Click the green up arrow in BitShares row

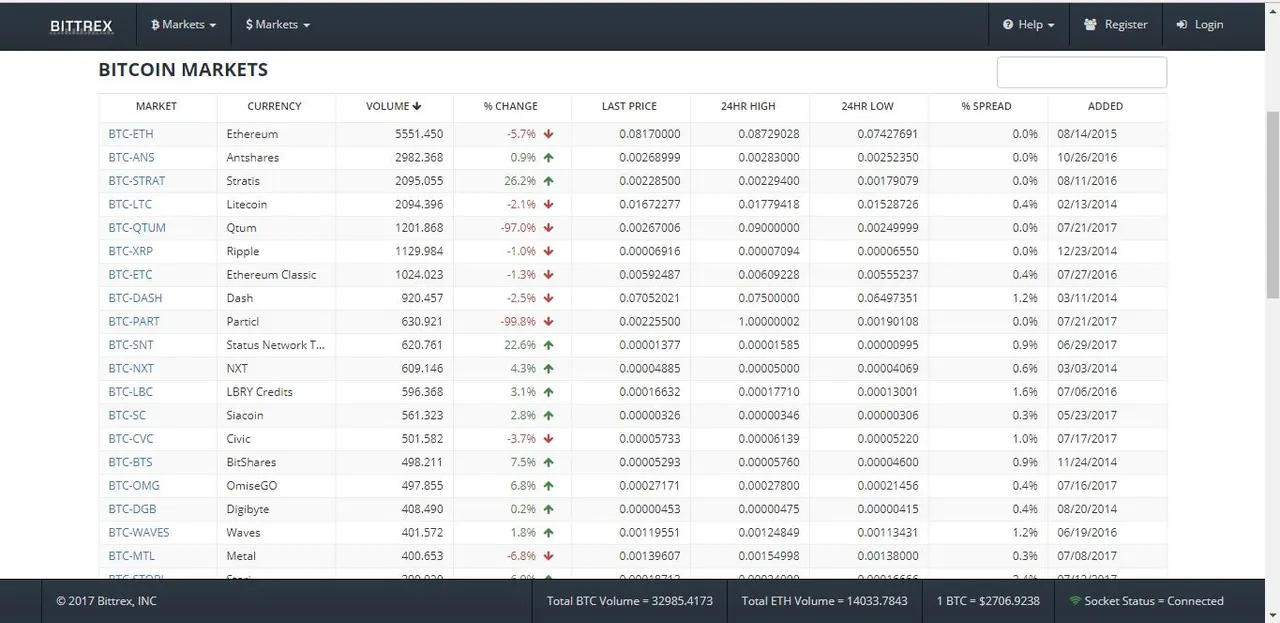549,463
